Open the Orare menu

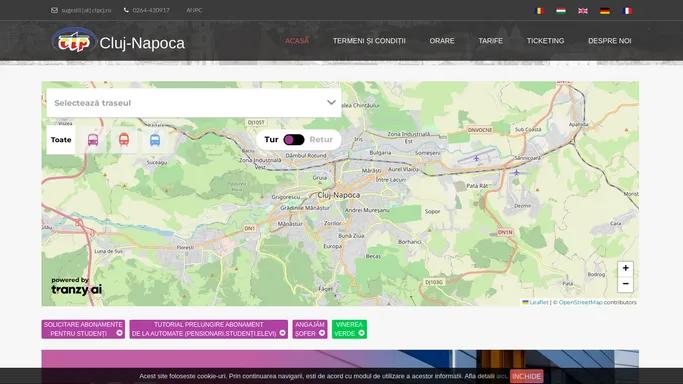pyautogui.click(x=442, y=41)
